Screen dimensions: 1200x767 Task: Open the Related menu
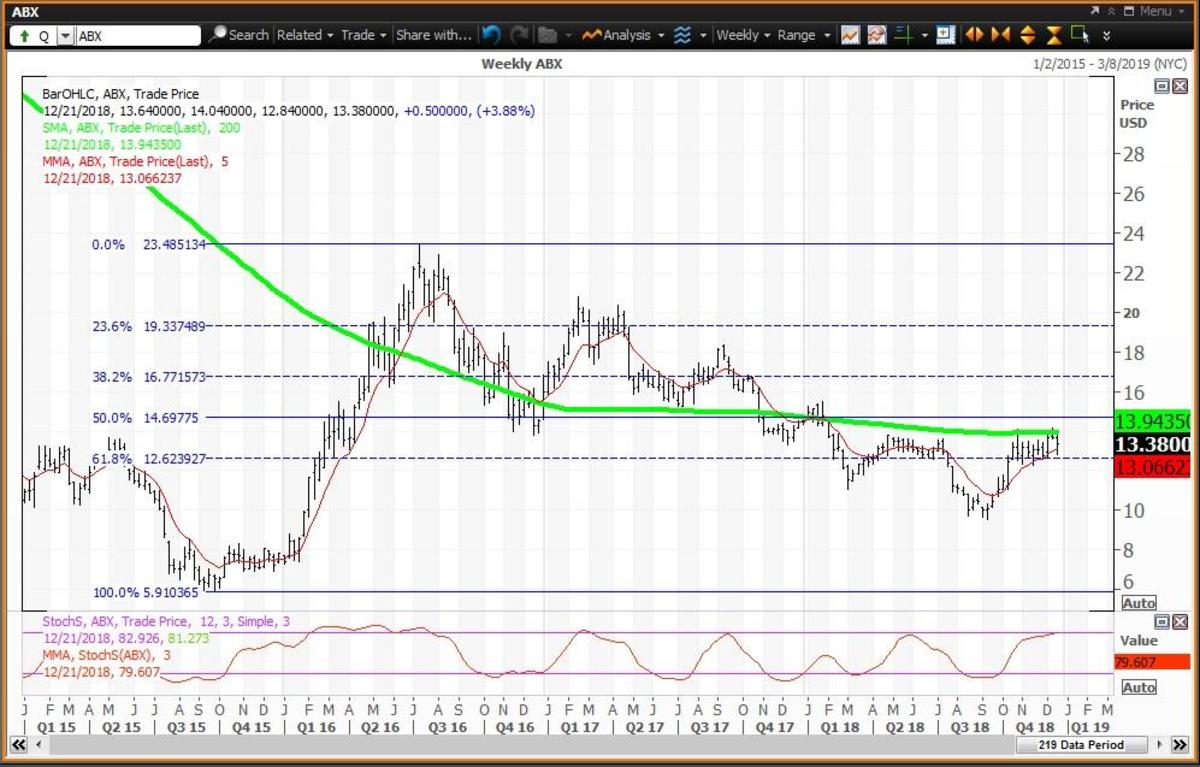pyautogui.click(x=305, y=35)
